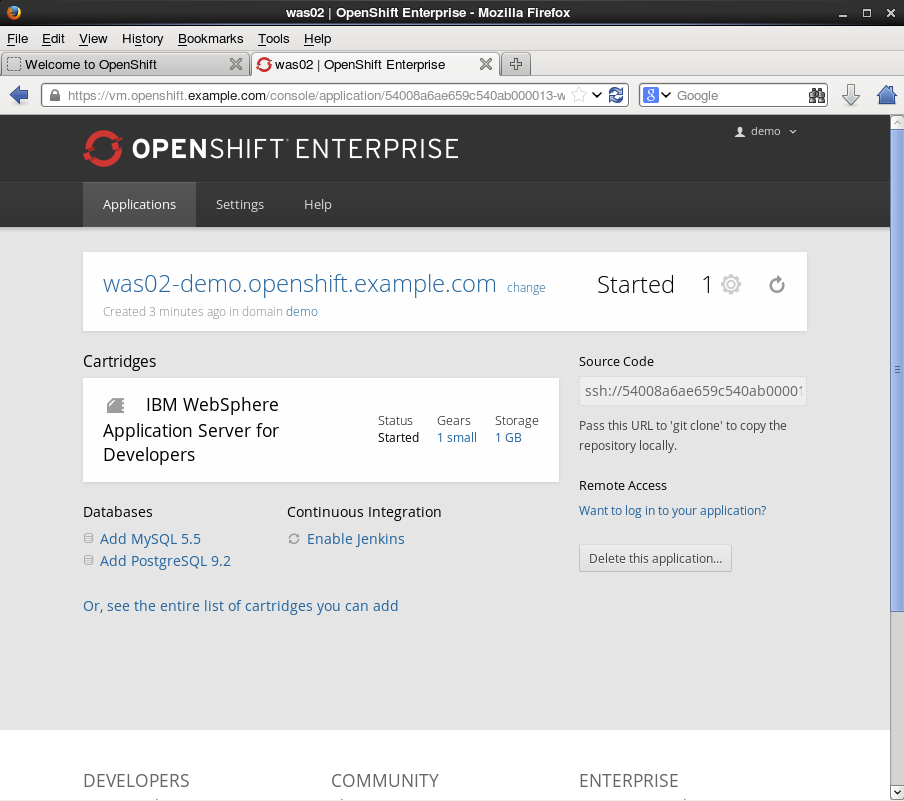Click 'Add MySQL 5.5' link
The image size is (904, 801).
pyautogui.click(x=150, y=539)
